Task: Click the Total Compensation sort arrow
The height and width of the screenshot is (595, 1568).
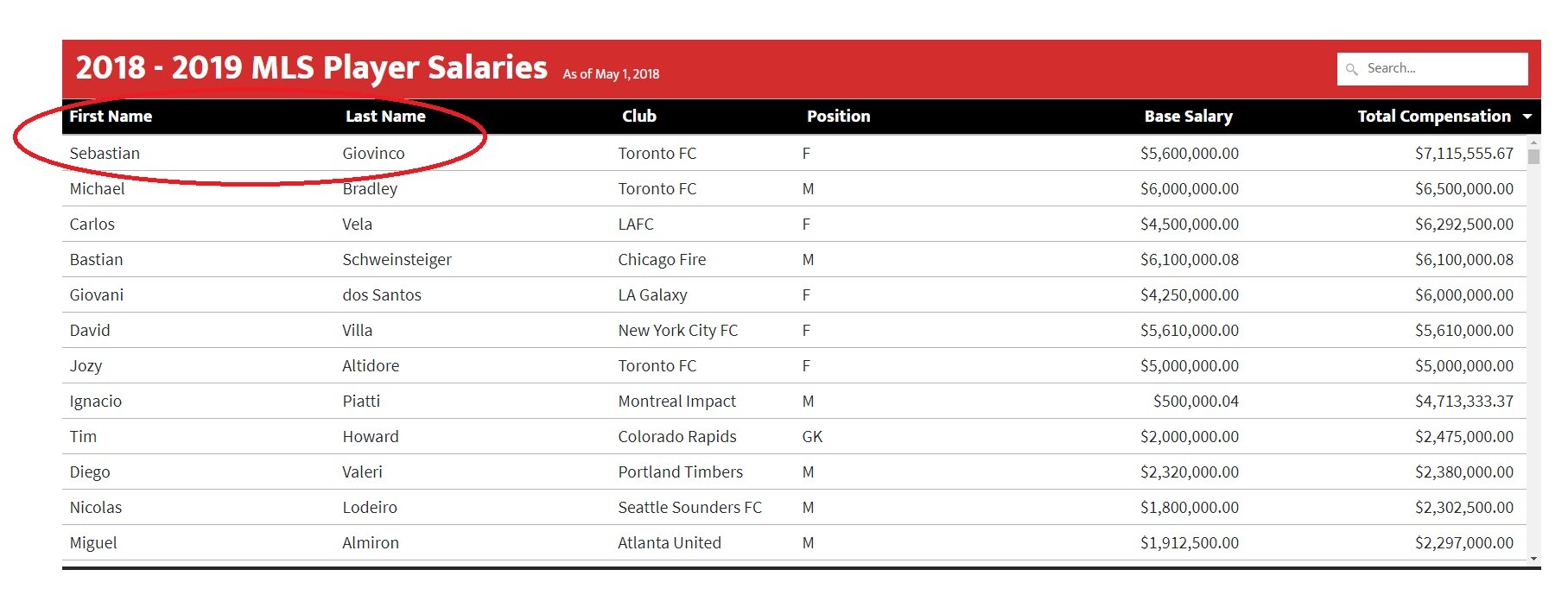Action: pos(1527,117)
